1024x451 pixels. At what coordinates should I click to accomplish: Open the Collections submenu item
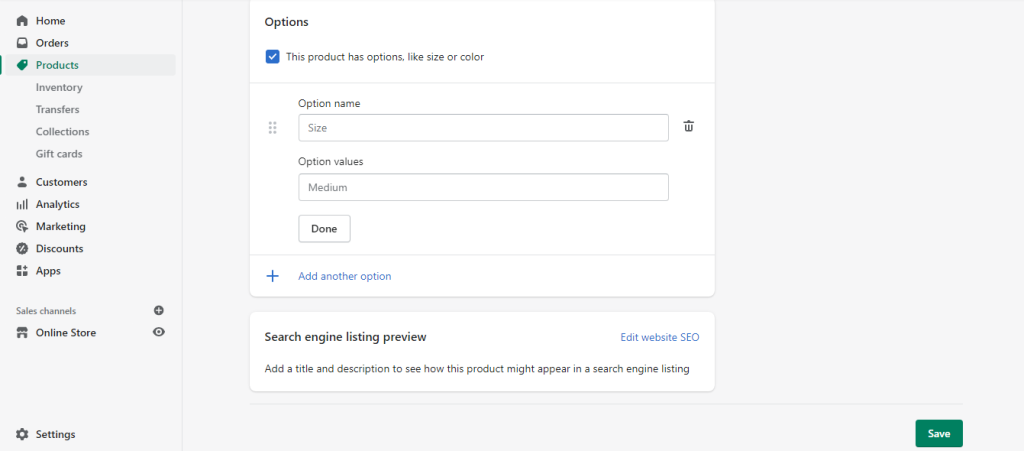[63, 132]
